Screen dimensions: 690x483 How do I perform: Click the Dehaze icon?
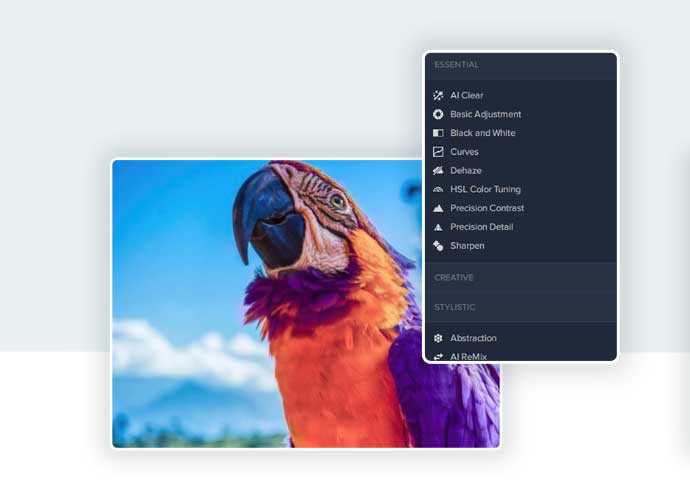click(x=438, y=171)
